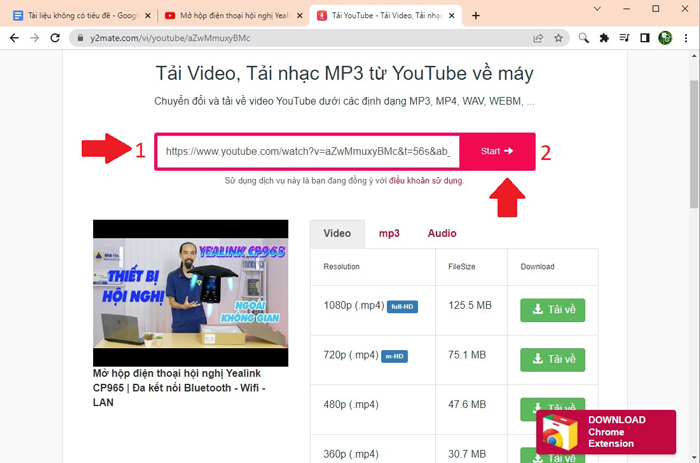Open the Extensions puzzle icon
The image size is (700, 463).
pyautogui.click(x=604, y=38)
